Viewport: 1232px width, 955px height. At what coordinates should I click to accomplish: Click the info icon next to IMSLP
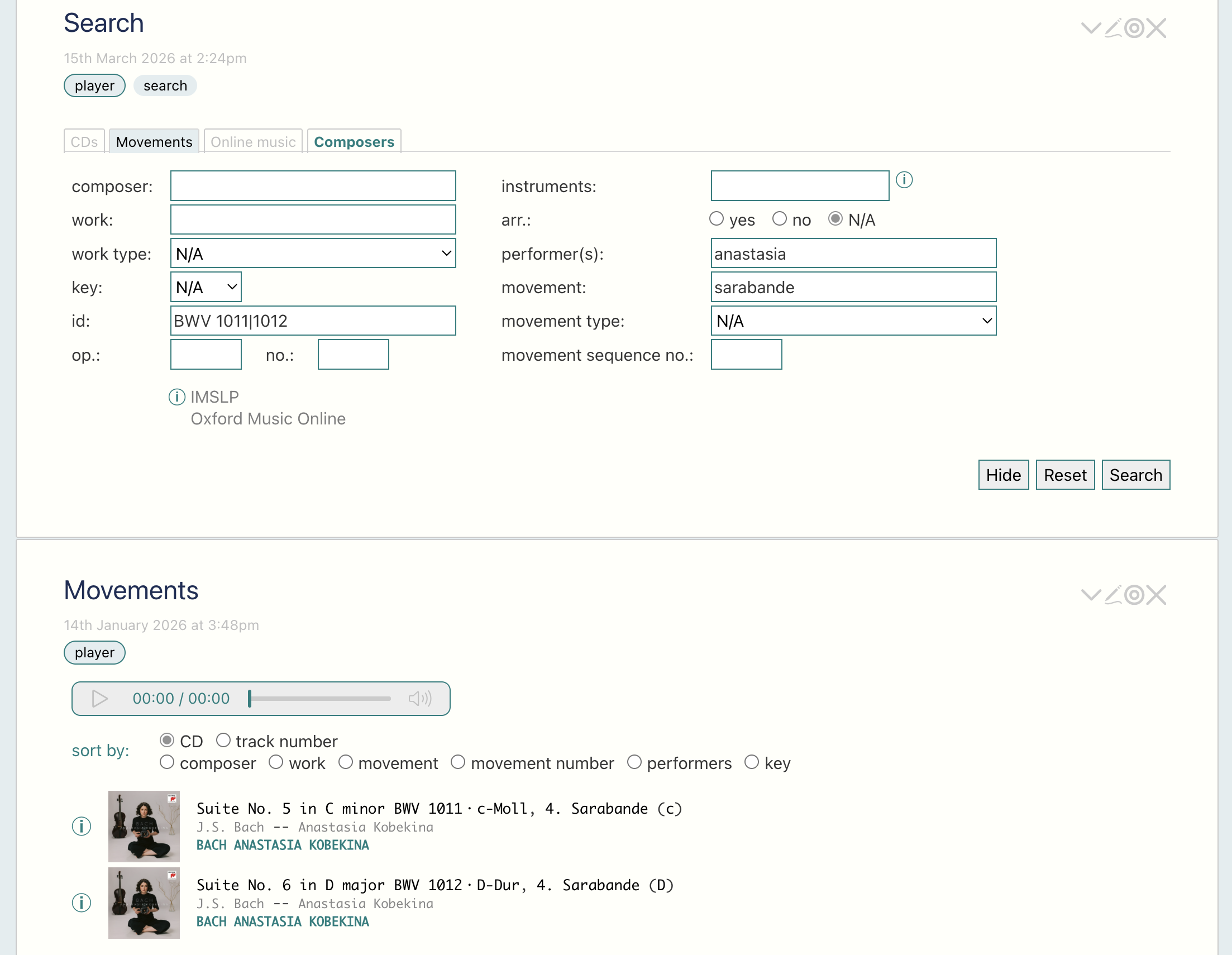pyautogui.click(x=176, y=397)
